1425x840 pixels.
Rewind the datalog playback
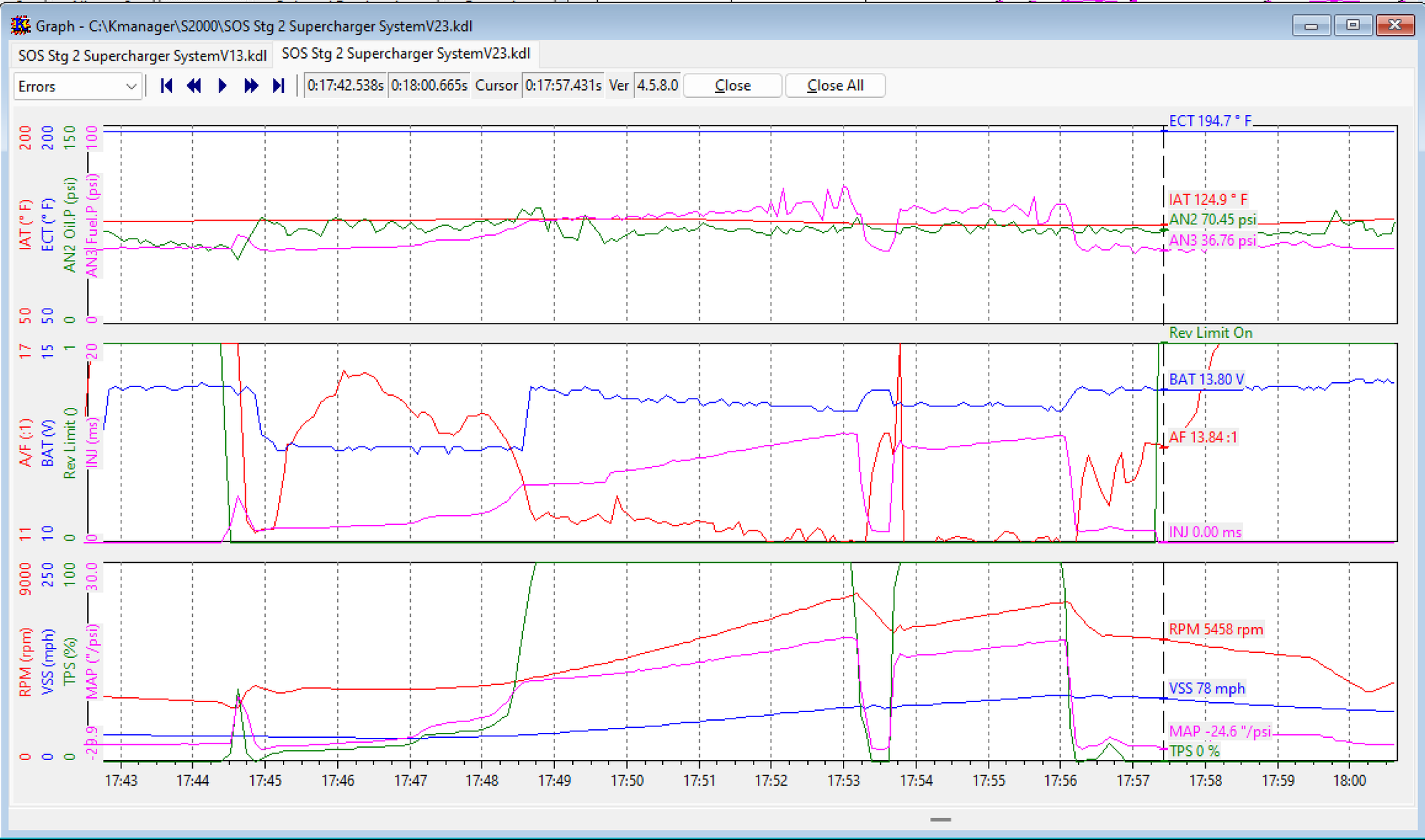[194, 86]
